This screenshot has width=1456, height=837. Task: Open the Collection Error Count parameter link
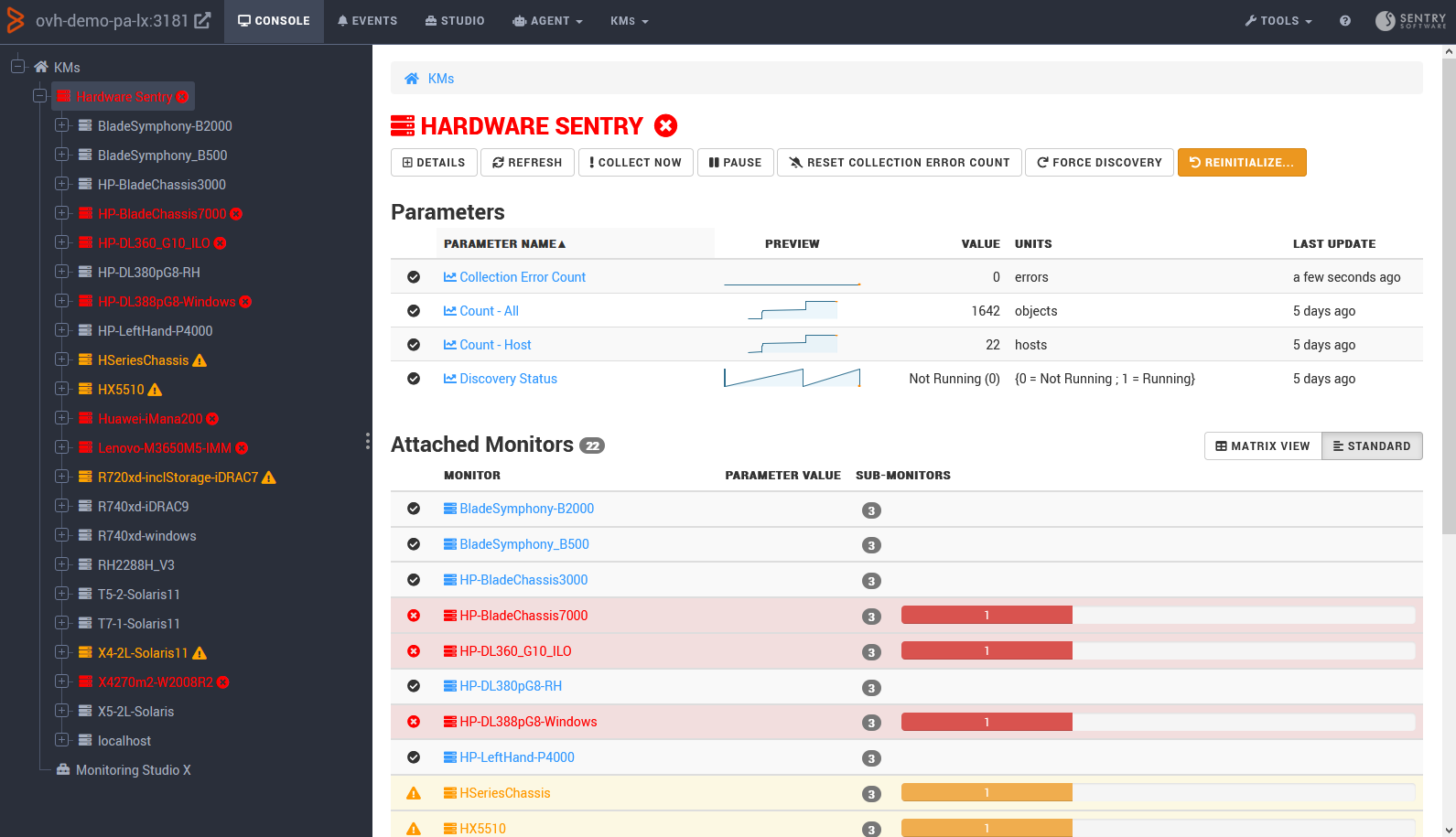tap(523, 277)
